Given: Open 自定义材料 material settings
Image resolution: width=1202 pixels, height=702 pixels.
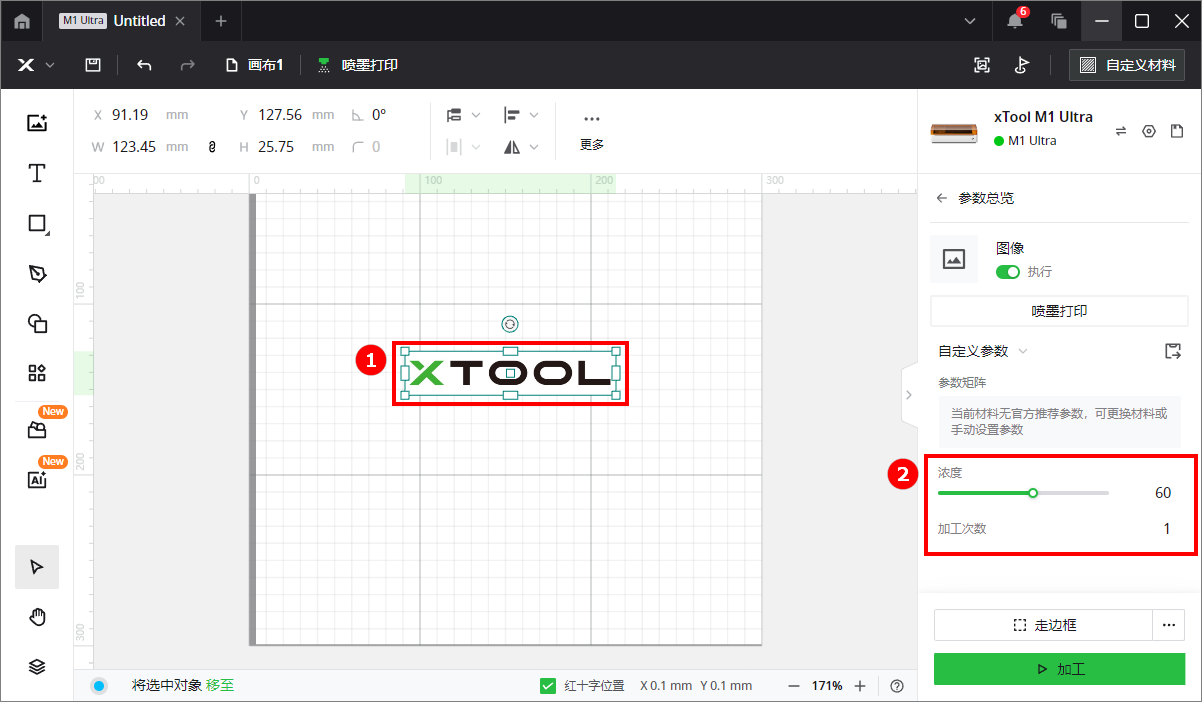Looking at the screenshot, I should 1127,65.
